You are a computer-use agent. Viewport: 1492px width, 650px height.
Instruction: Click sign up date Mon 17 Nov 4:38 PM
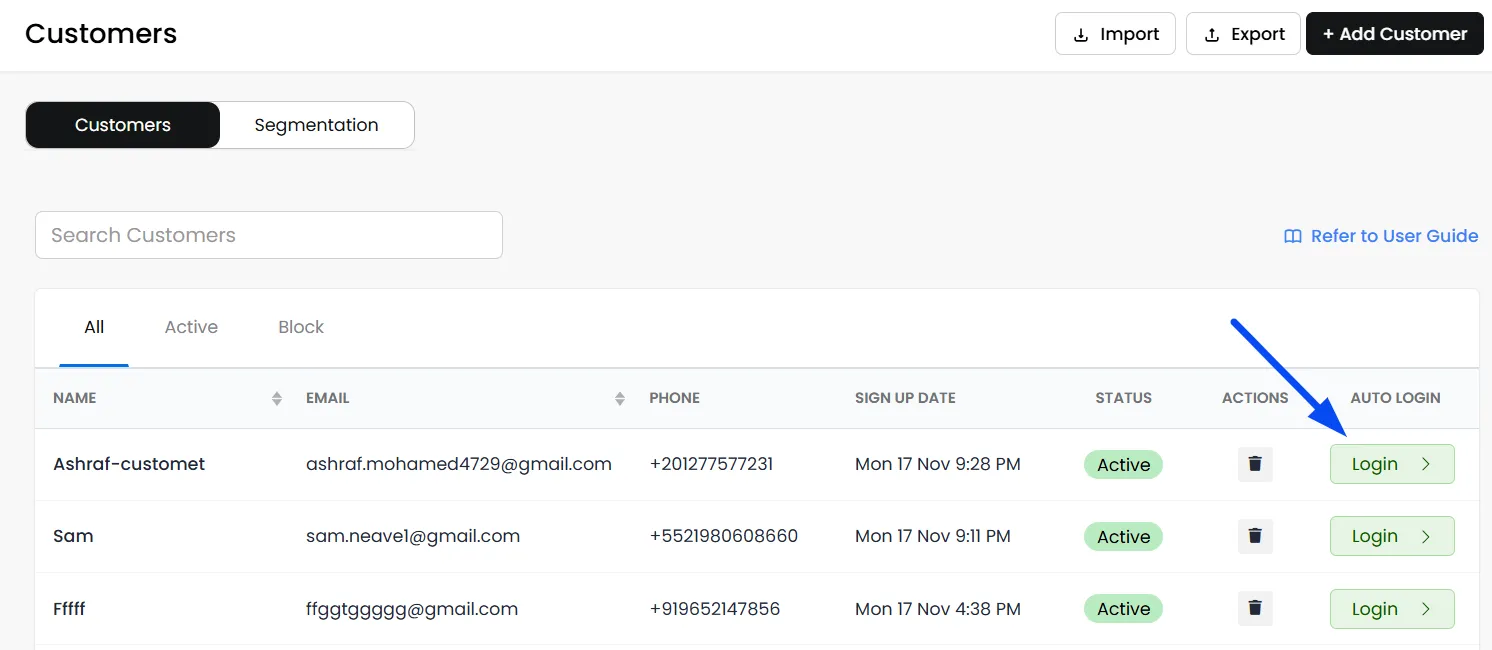(x=938, y=608)
